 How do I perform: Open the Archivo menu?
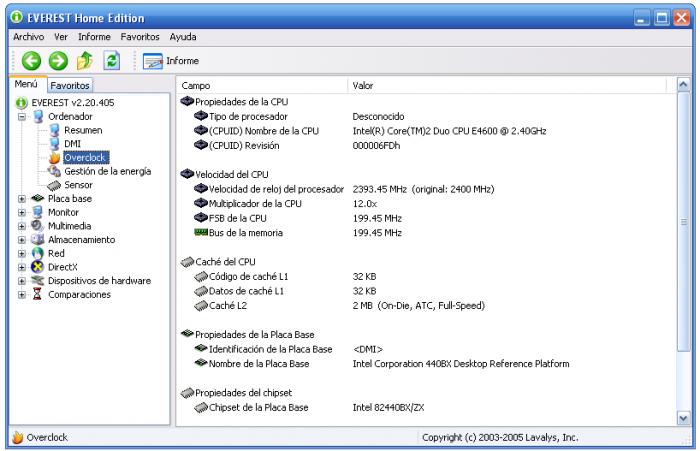(x=29, y=37)
